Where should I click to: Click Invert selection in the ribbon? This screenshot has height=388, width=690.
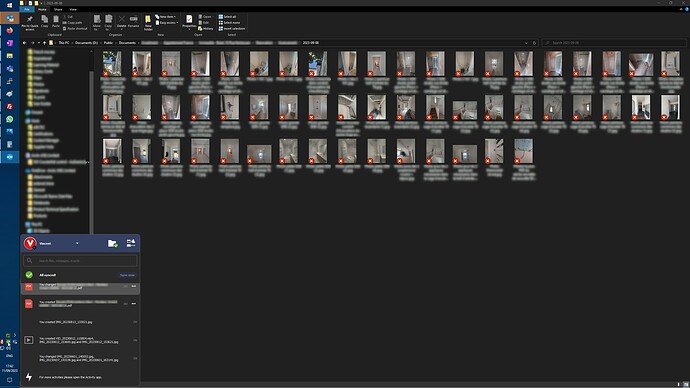coord(231,29)
